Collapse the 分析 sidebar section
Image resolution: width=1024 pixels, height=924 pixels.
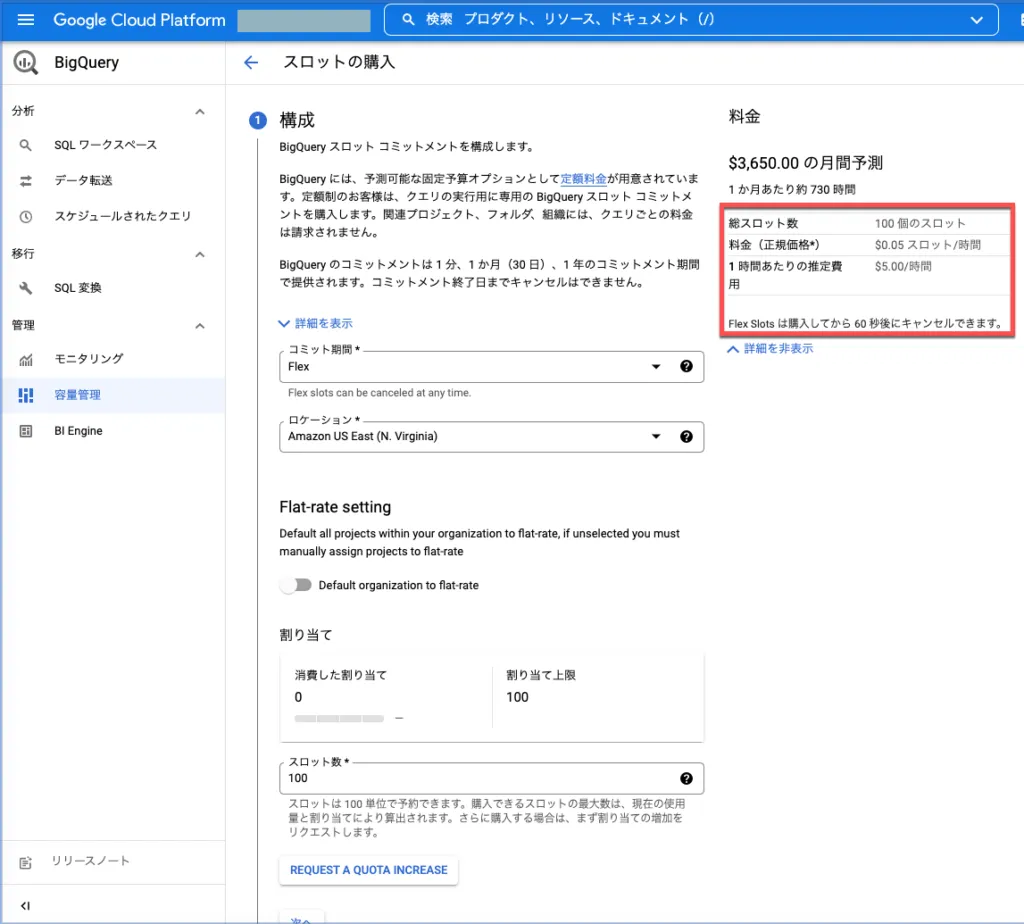pos(200,112)
